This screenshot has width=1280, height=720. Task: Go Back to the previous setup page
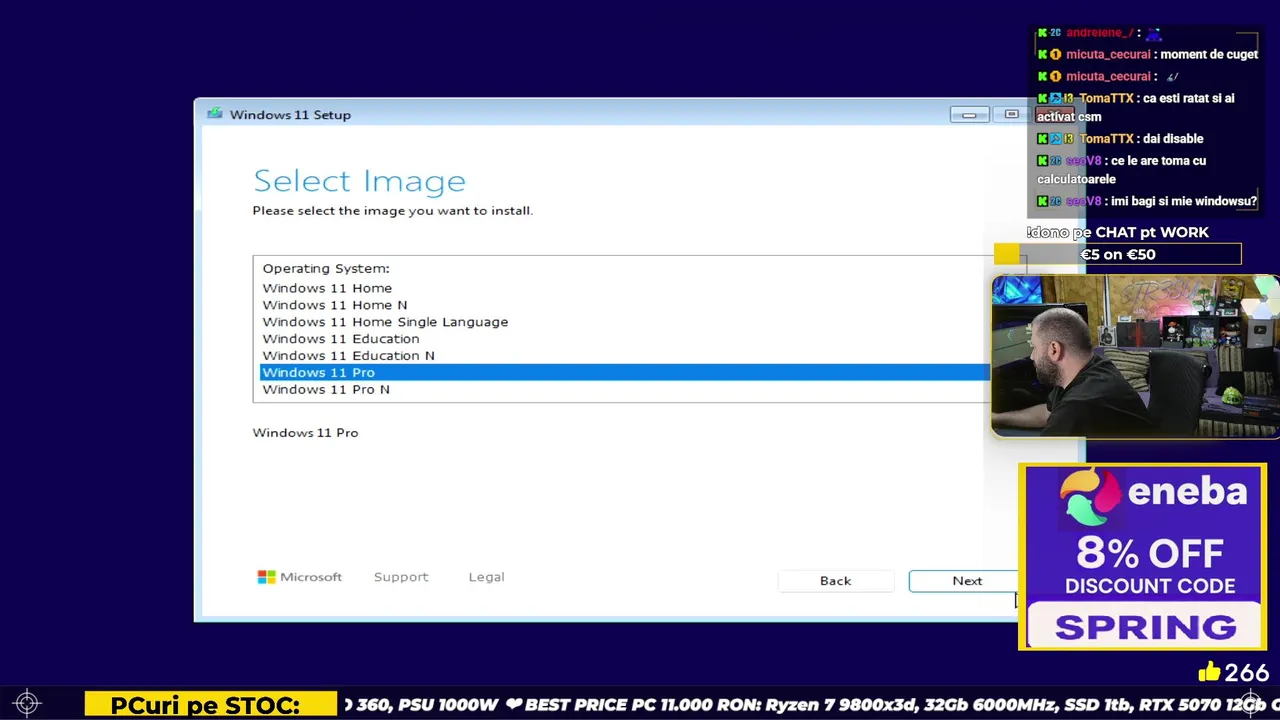[x=835, y=581]
